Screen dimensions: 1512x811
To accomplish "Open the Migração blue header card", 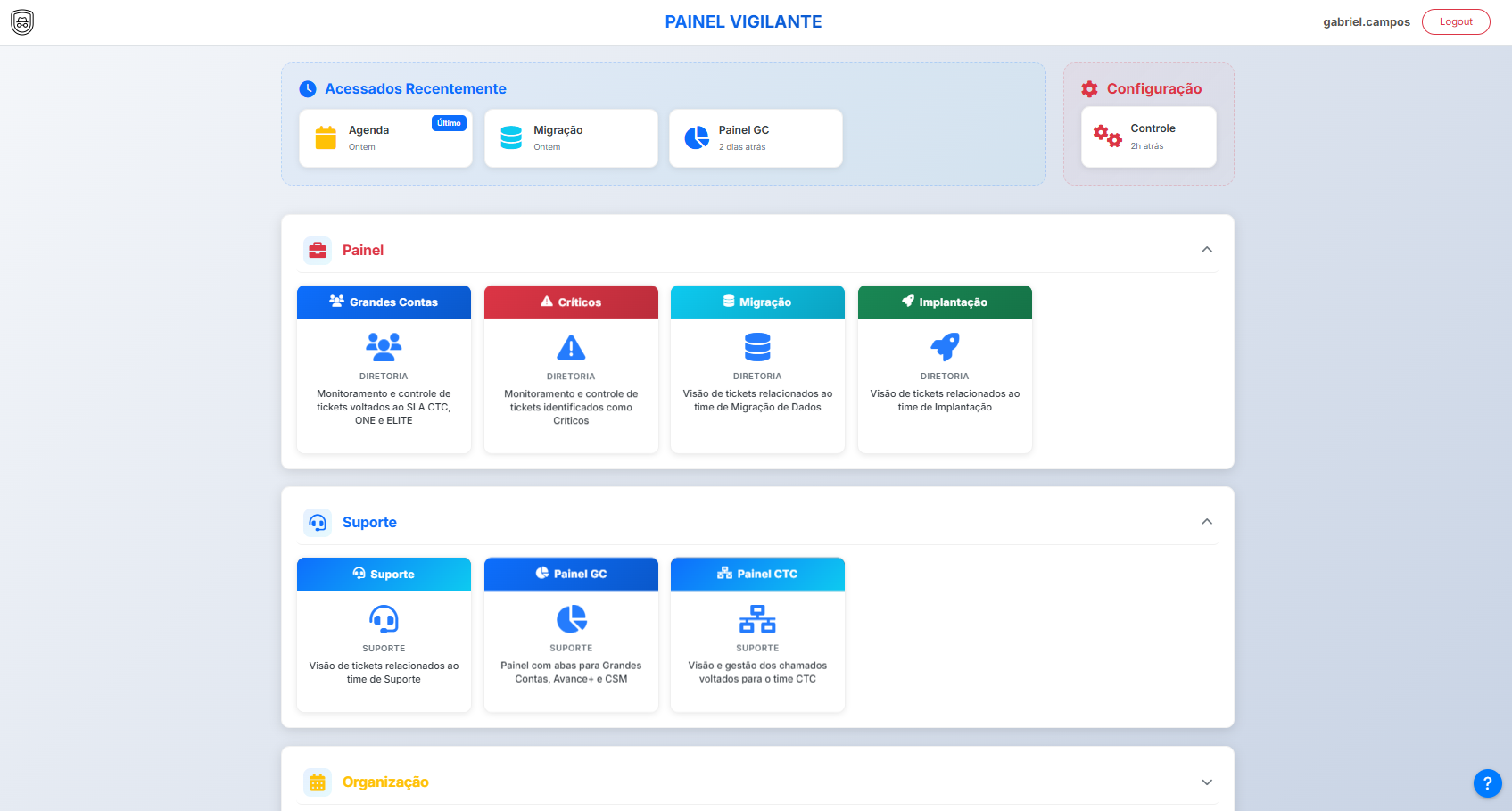I will 757,302.
